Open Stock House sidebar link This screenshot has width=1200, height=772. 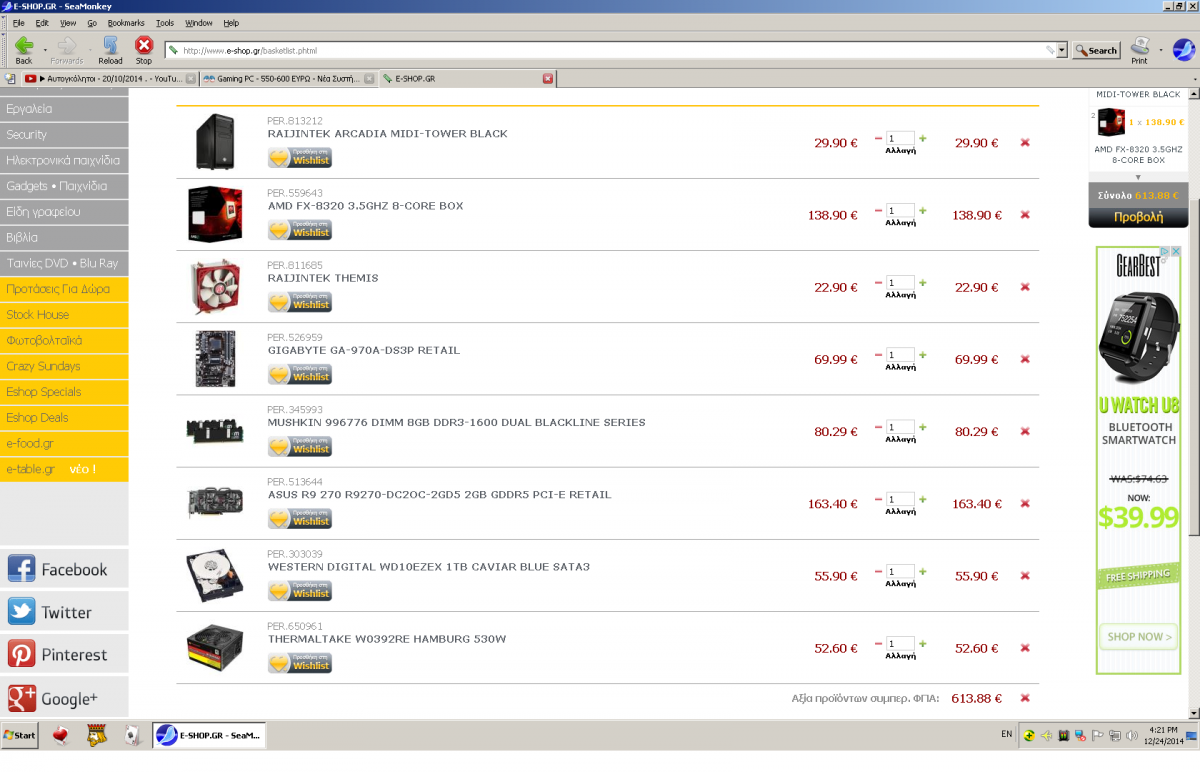(64, 315)
